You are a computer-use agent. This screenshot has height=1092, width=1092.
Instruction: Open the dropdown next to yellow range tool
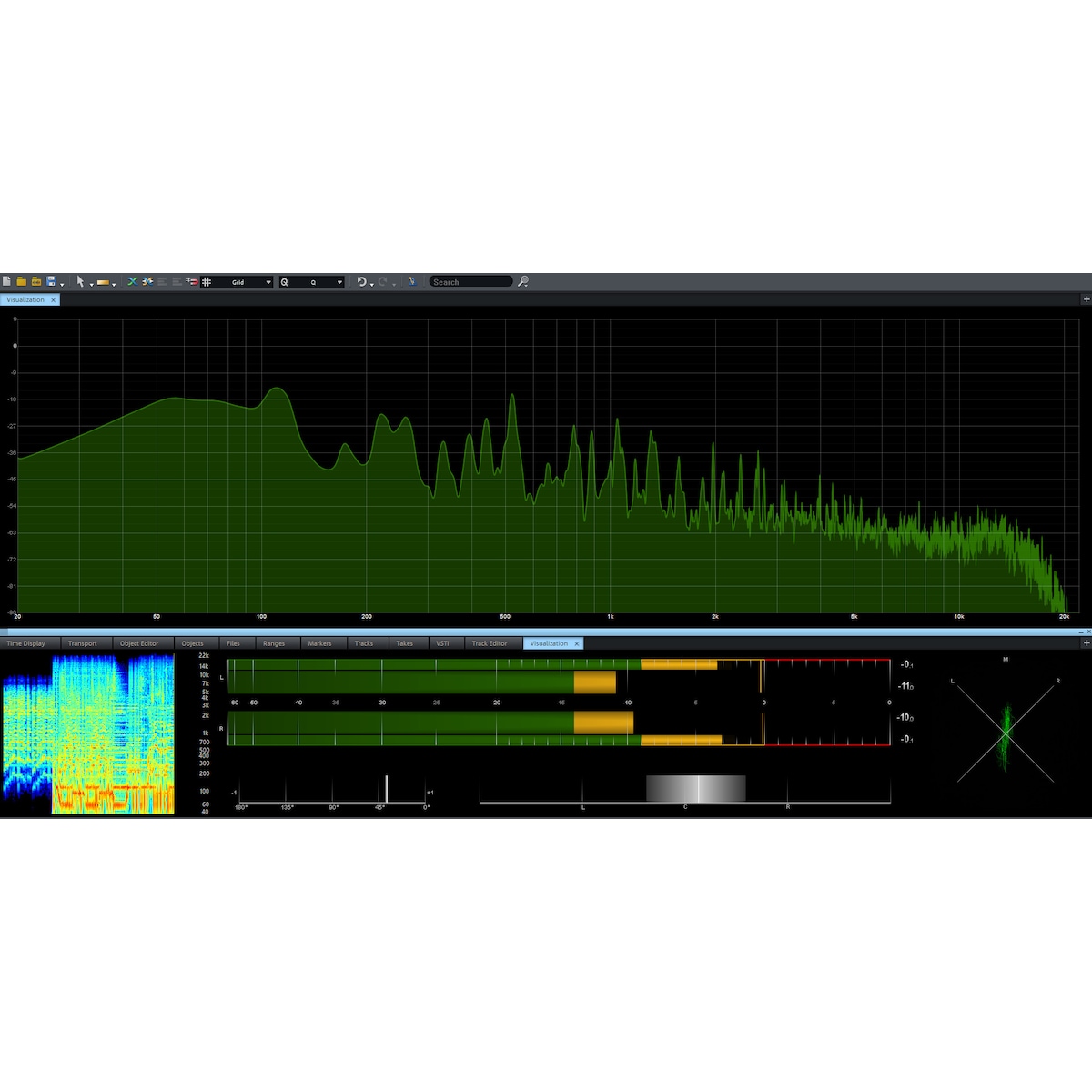click(114, 285)
